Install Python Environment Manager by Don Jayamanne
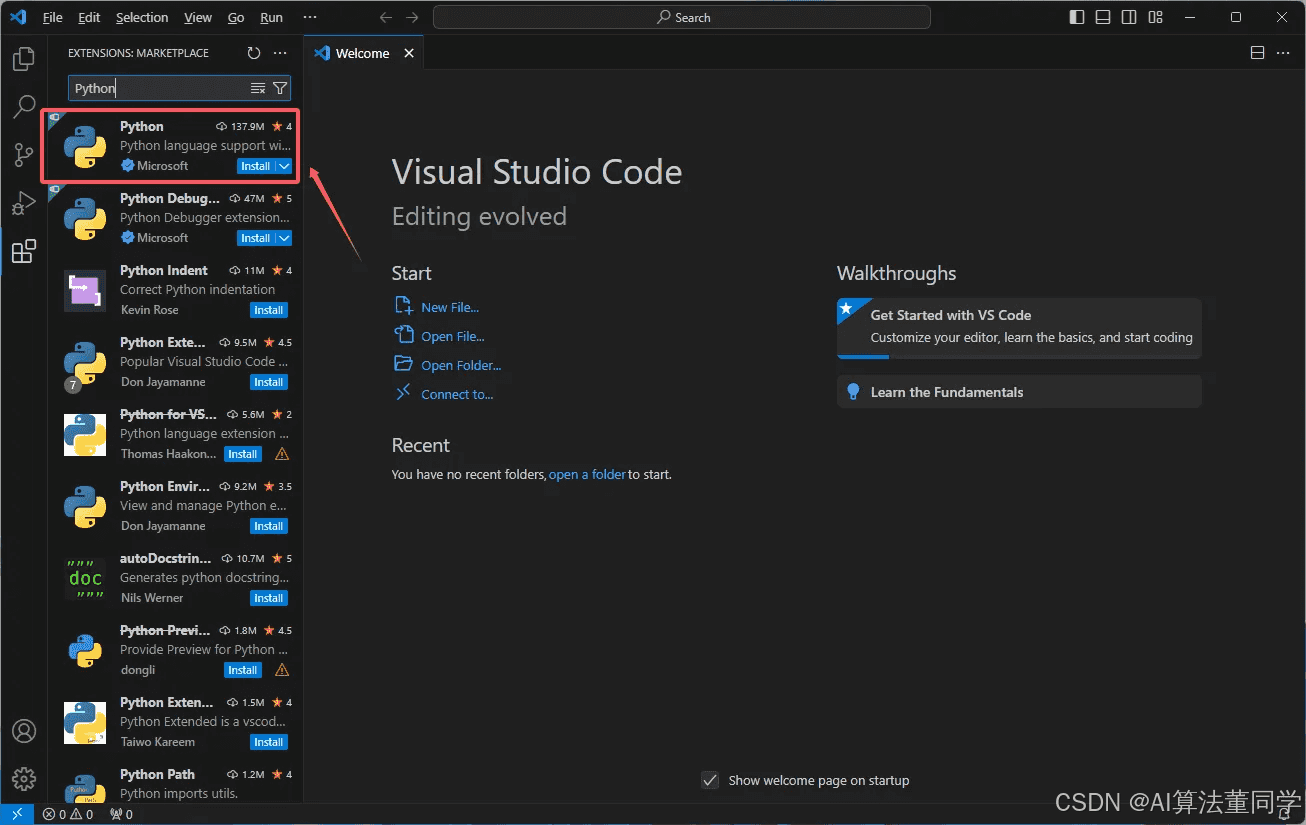 (x=269, y=526)
